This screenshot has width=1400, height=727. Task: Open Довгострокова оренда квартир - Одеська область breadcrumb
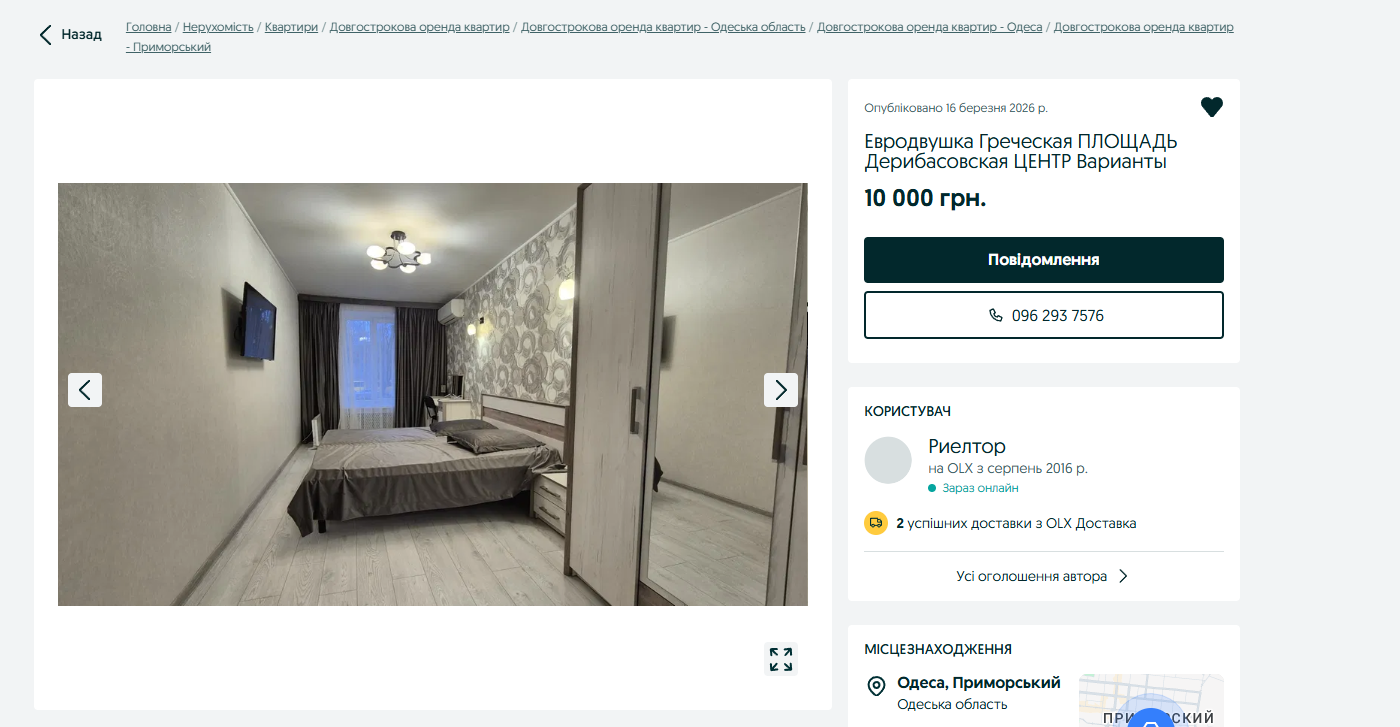click(x=663, y=27)
